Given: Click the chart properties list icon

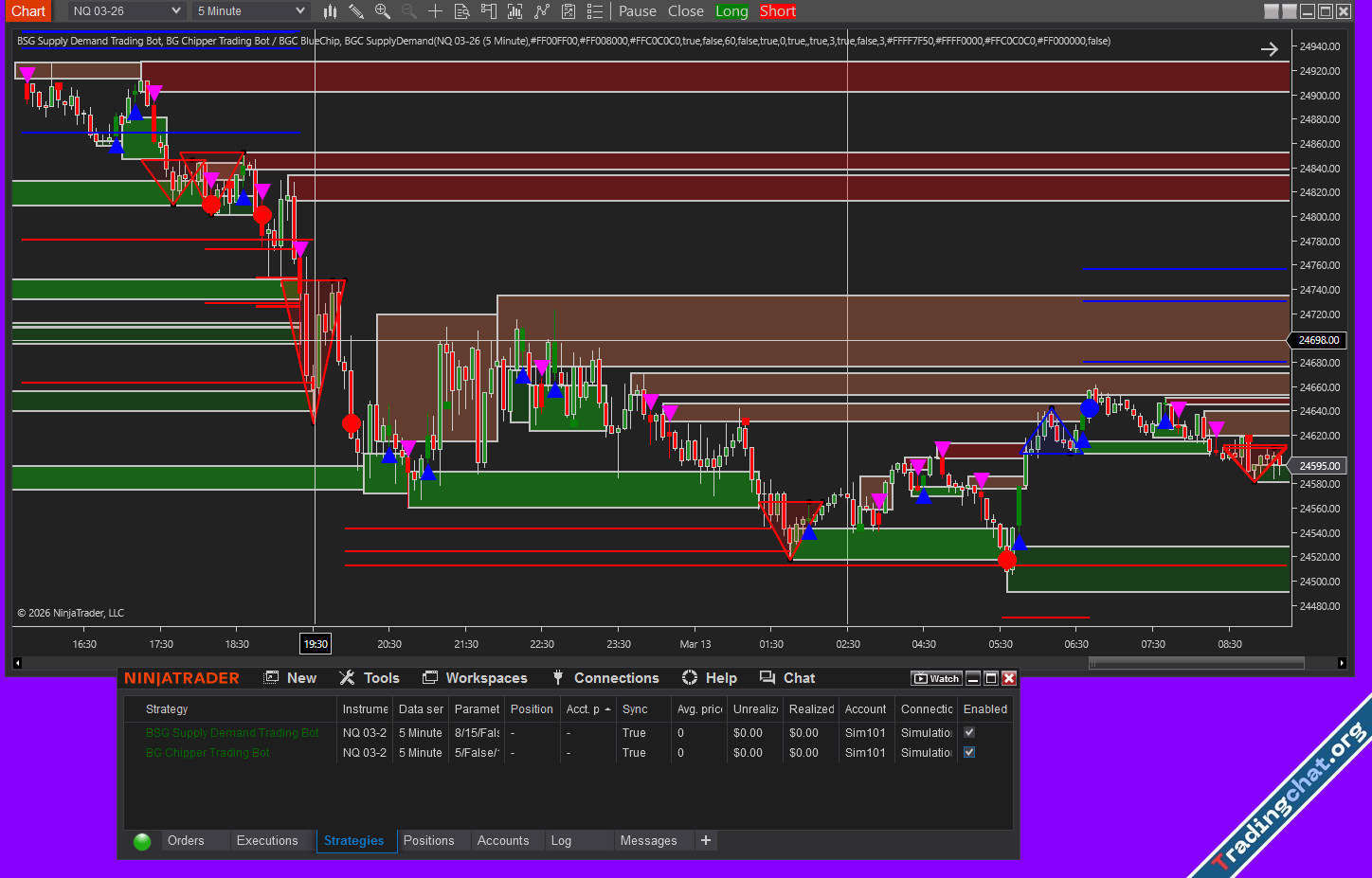Looking at the screenshot, I should point(594,11).
